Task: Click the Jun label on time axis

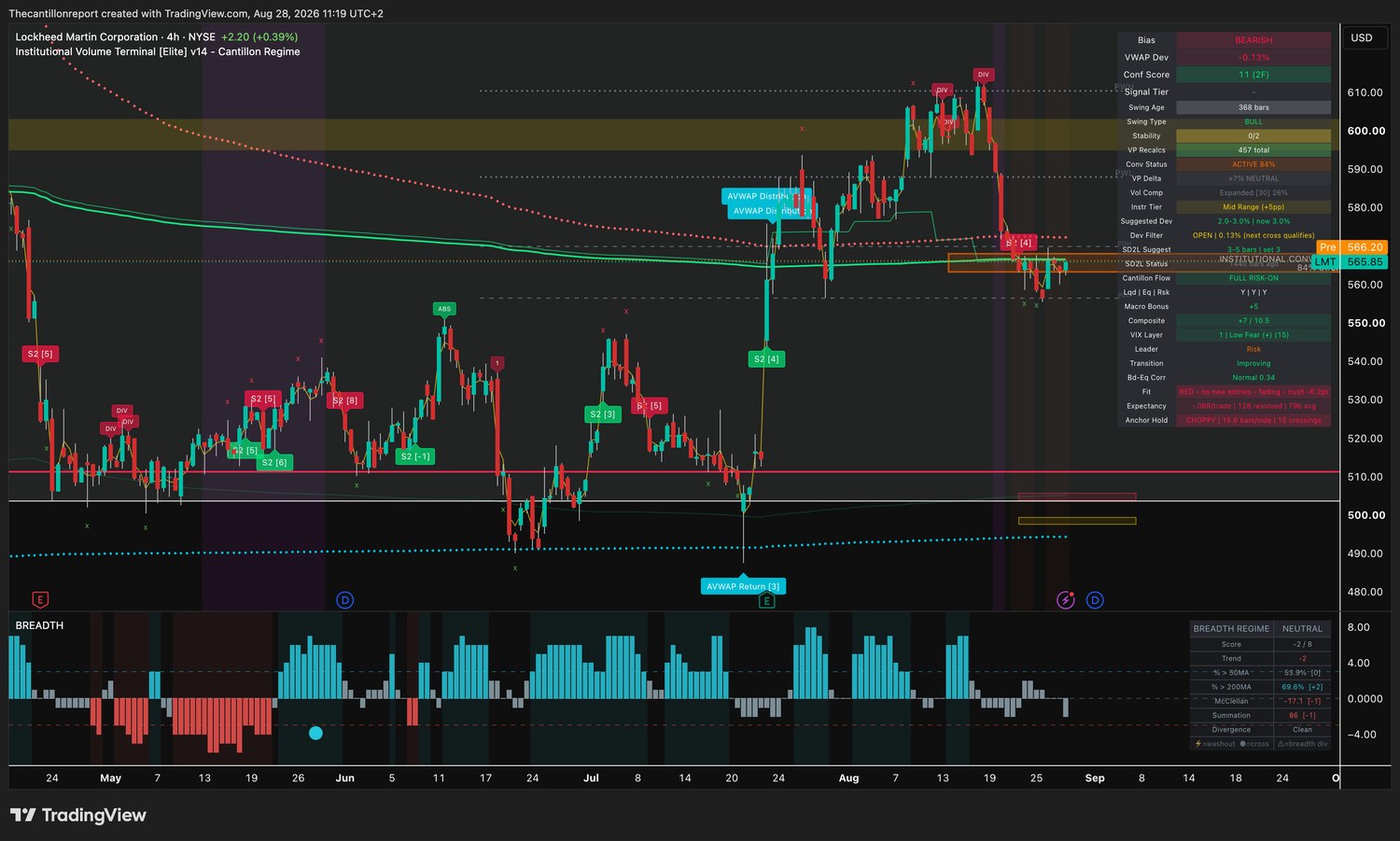Action: [x=345, y=778]
